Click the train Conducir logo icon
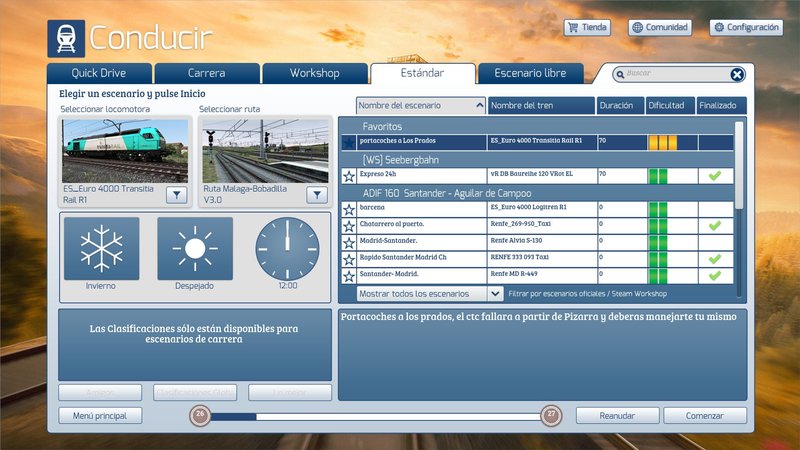The height and width of the screenshot is (450, 800). (x=66, y=38)
